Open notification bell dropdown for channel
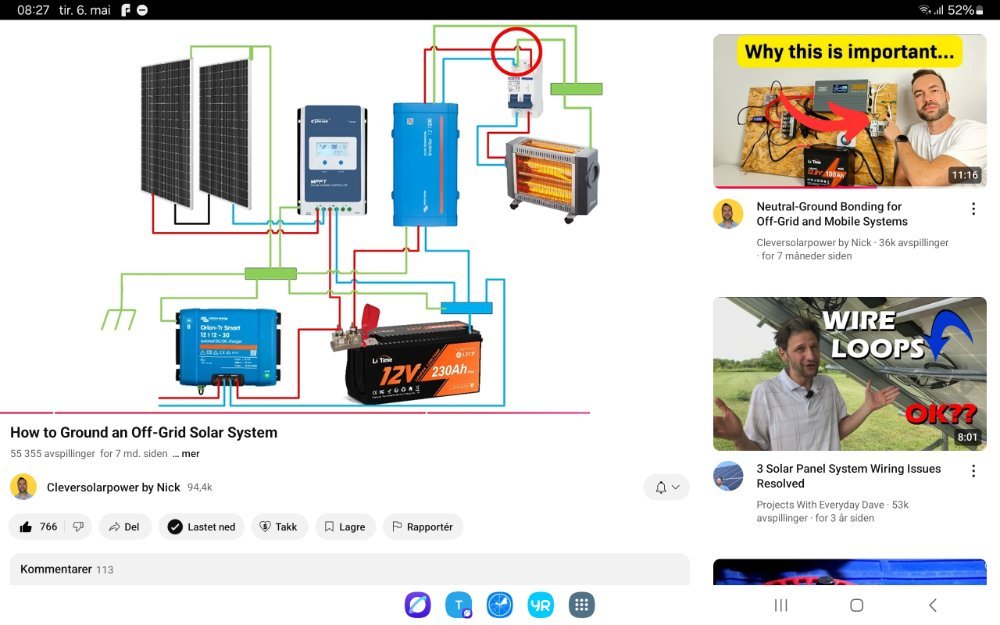This screenshot has width=1000, height=625. click(666, 487)
